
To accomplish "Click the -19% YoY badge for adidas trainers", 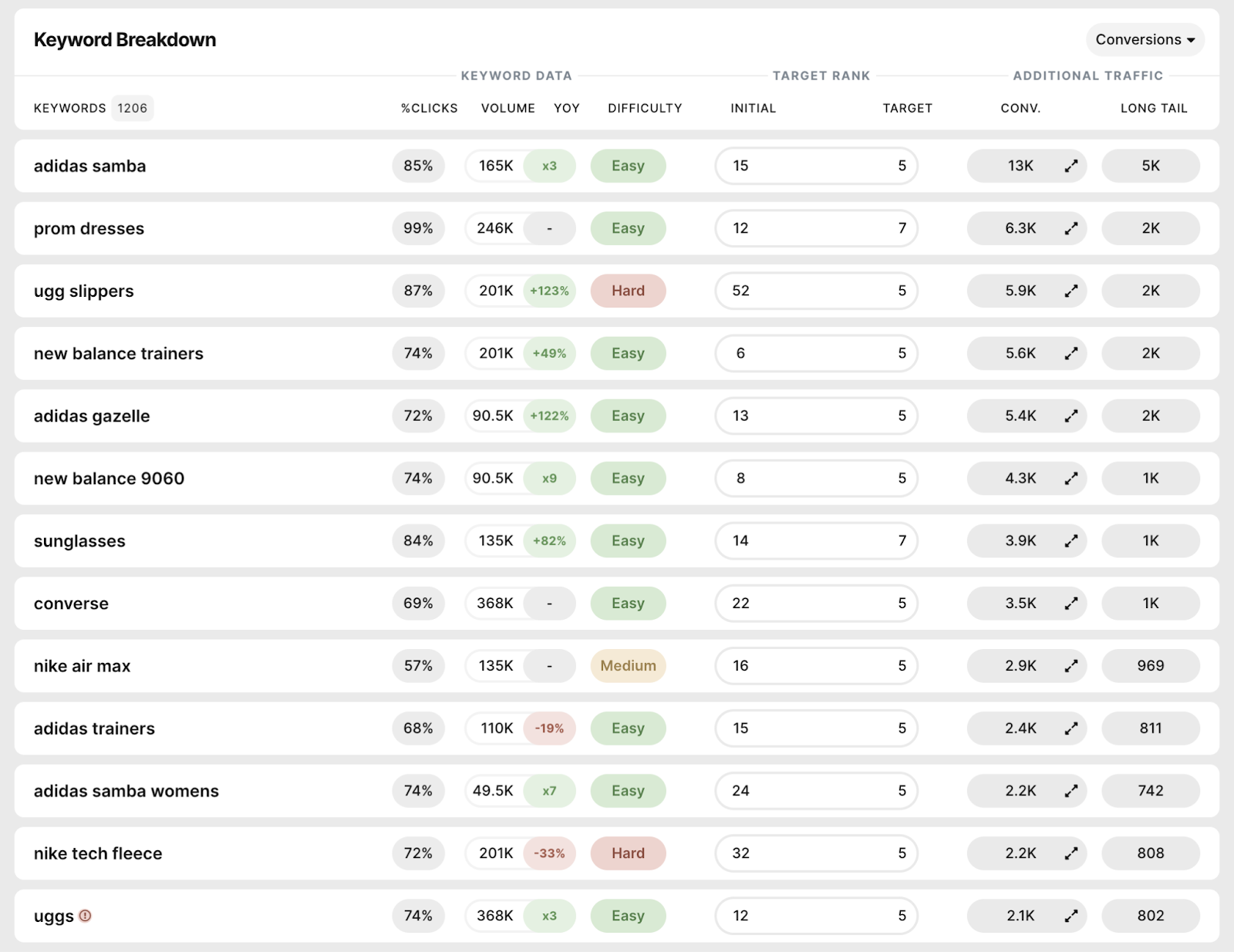I will pos(549,728).
